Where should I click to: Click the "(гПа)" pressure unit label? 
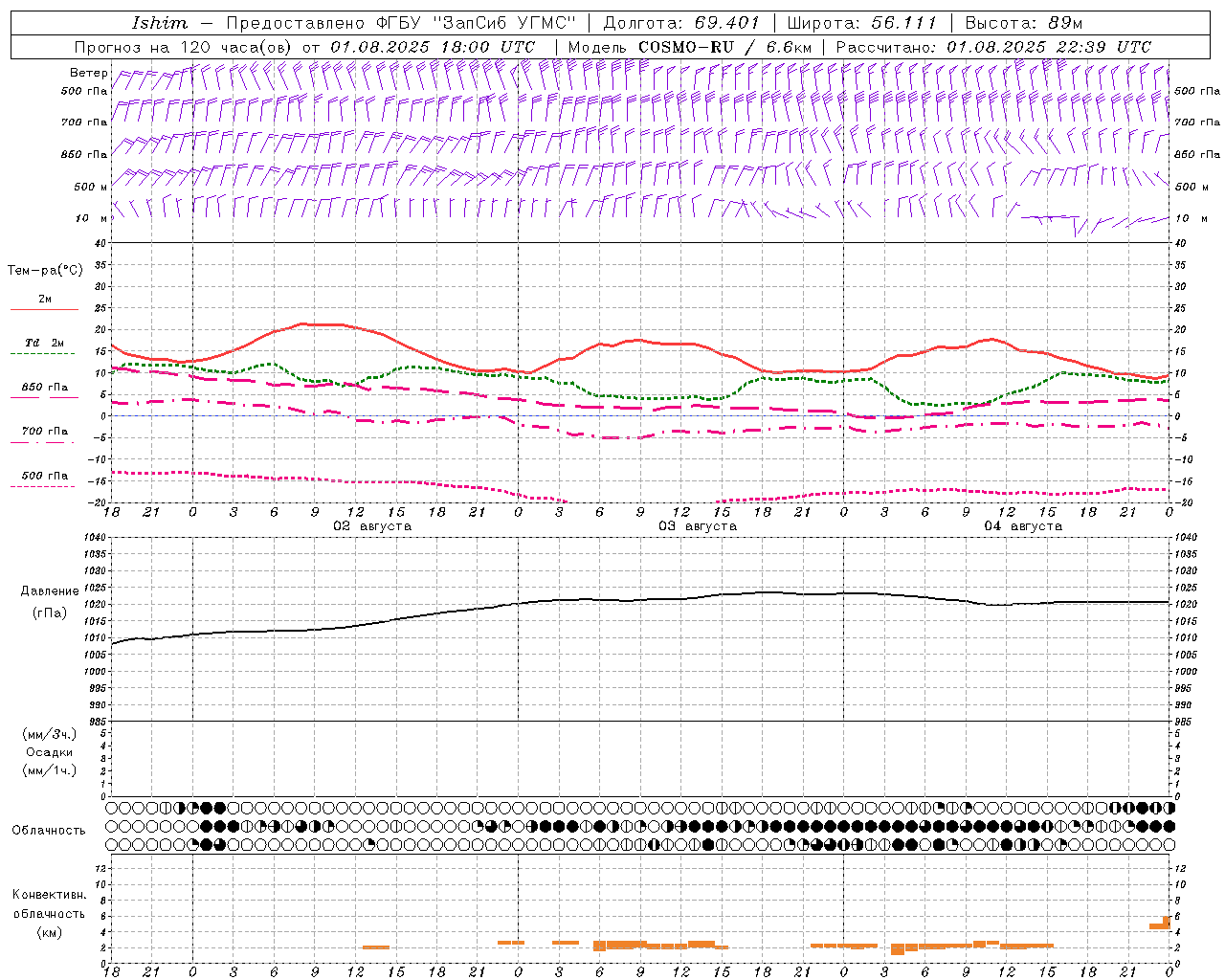50,613
